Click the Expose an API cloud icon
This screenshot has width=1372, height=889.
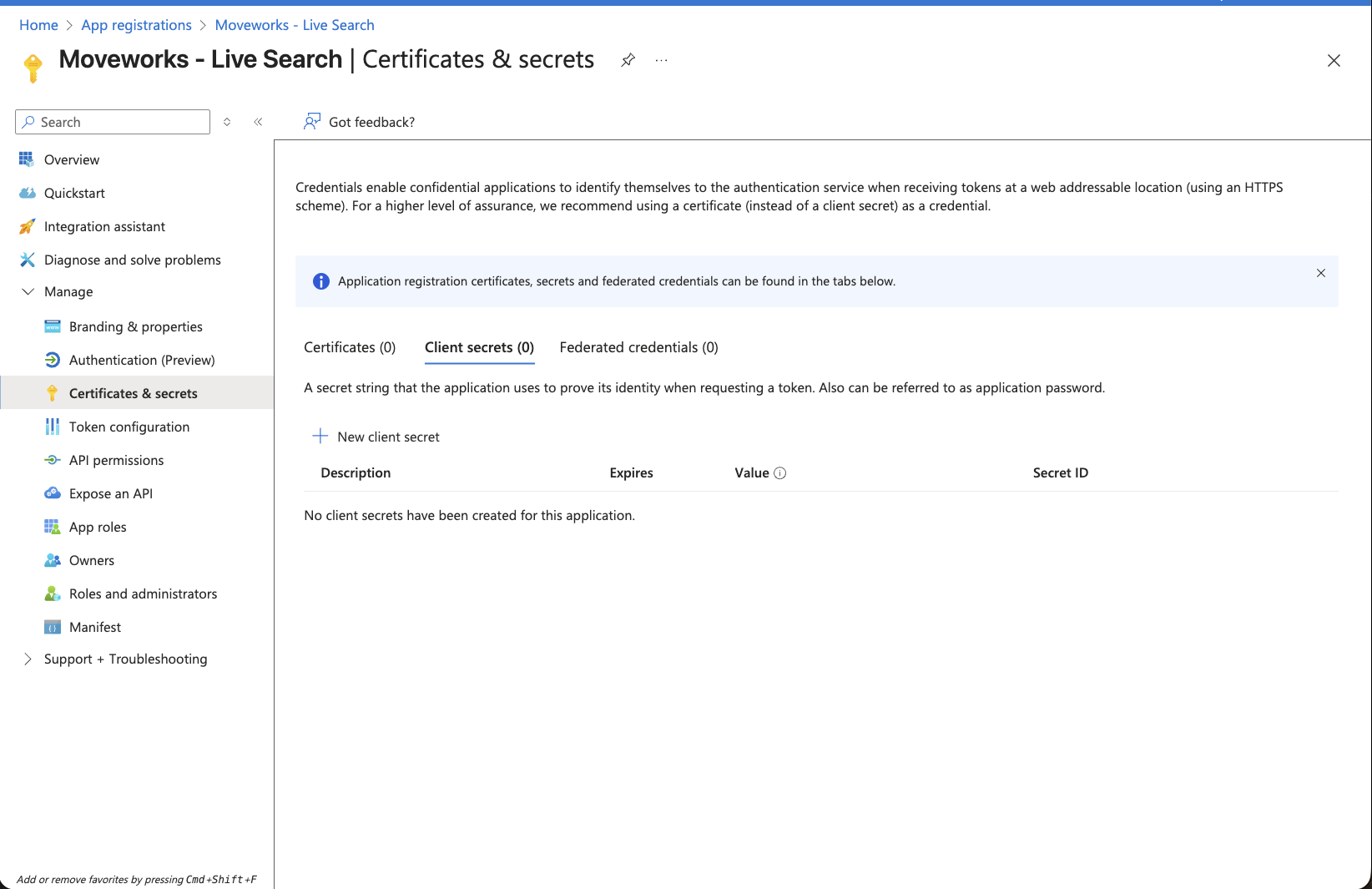[52, 493]
